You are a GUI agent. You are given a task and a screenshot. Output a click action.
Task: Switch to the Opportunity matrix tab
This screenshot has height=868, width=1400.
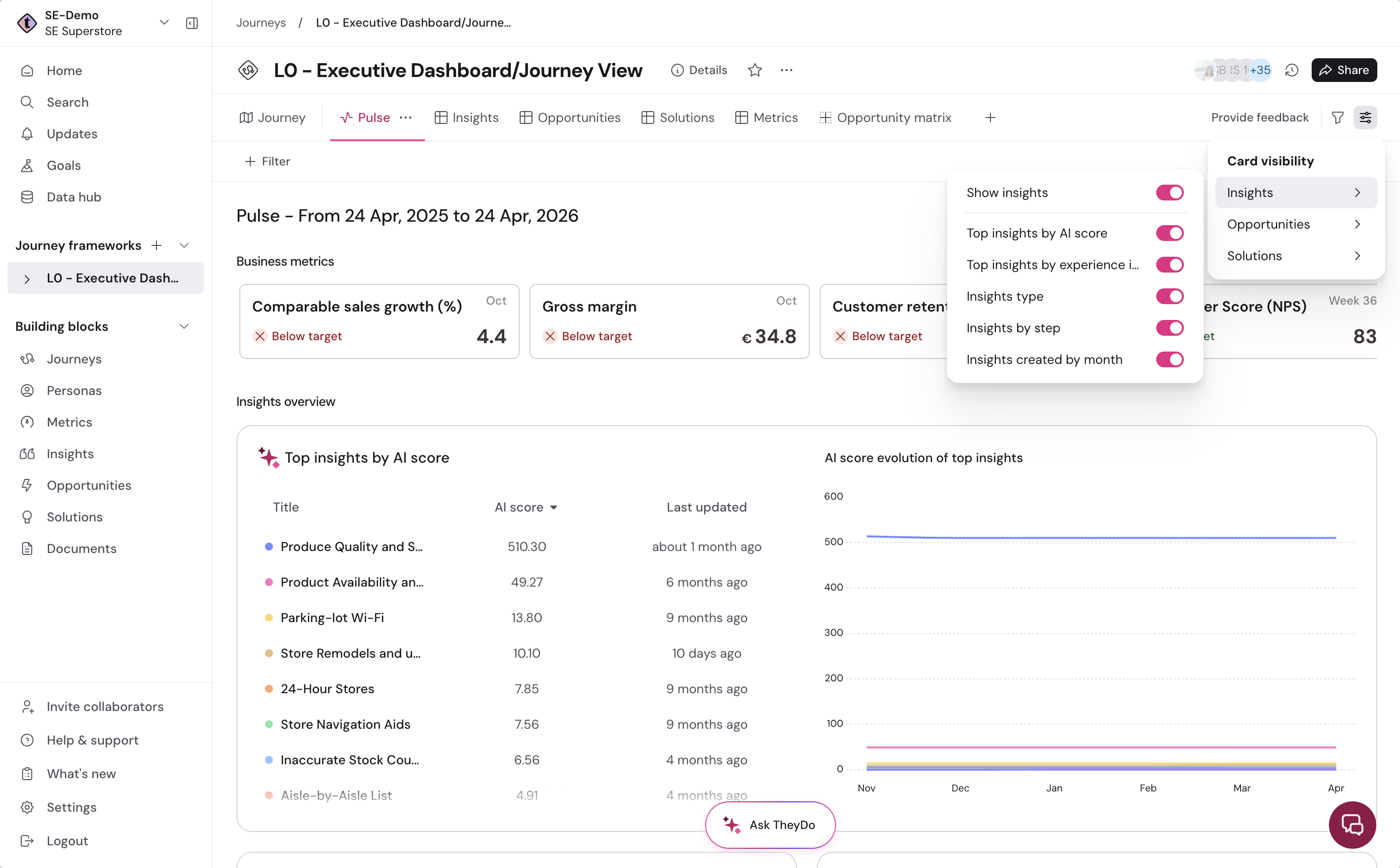point(885,118)
